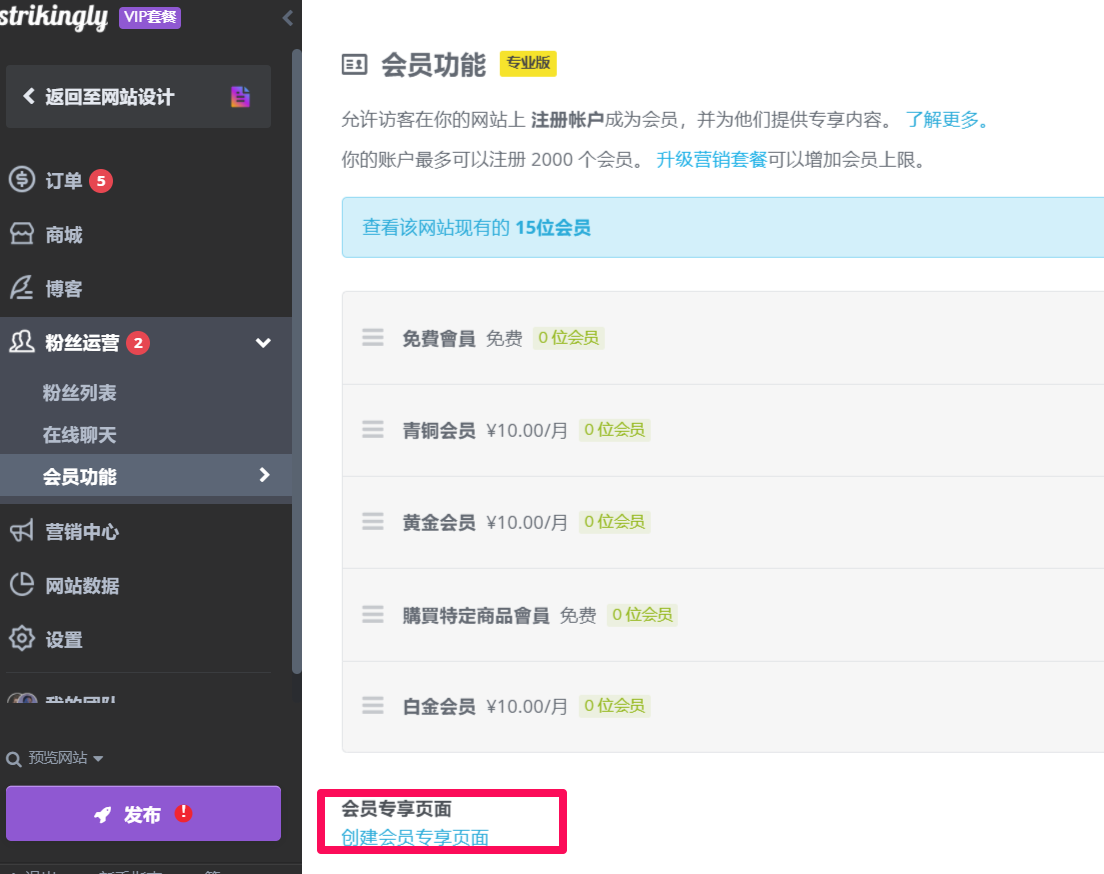This screenshot has width=1104, height=874.
Task: Click the rocket icon on 发布
Action: click(x=103, y=815)
